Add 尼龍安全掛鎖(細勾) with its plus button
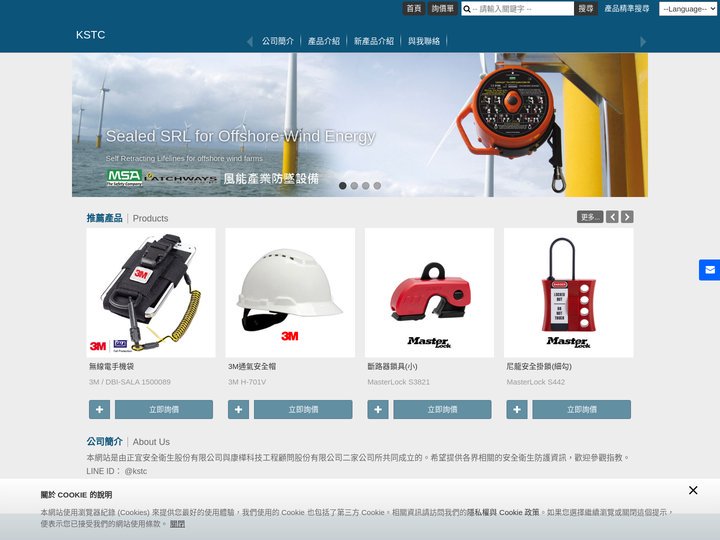The image size is (720, 540). [x=517, y=409]
